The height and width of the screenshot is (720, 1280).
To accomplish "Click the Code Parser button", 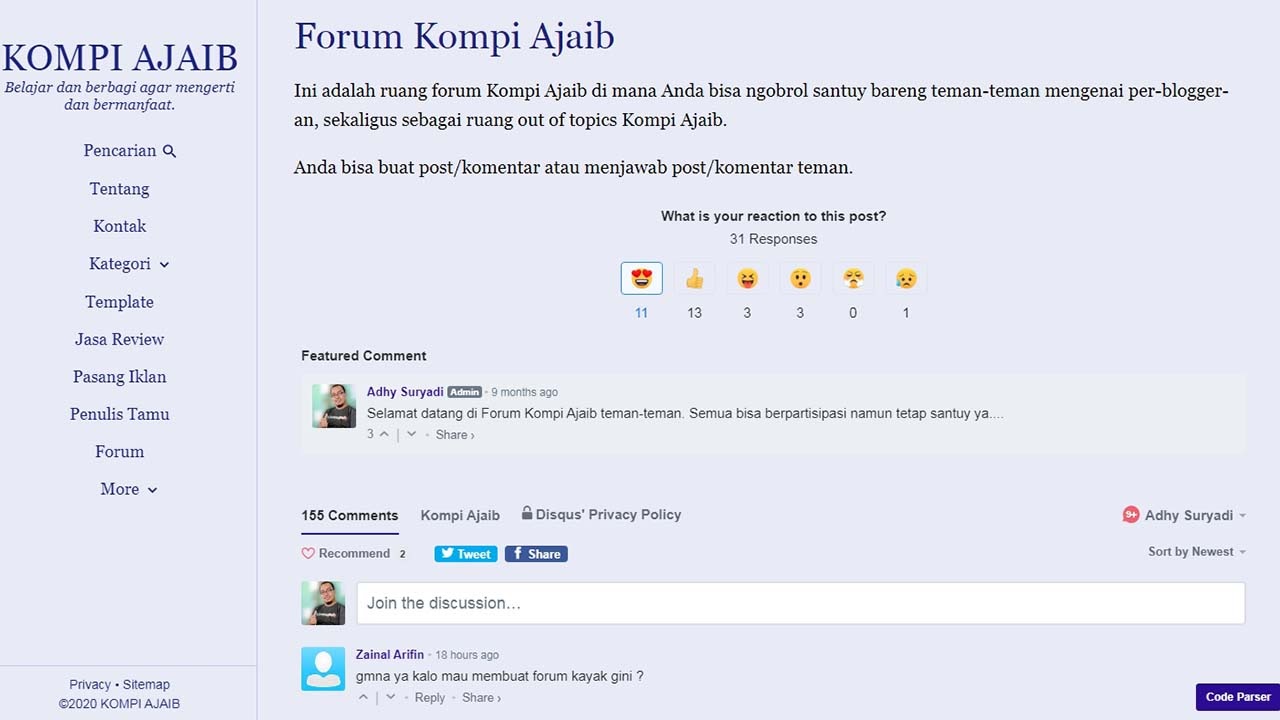I will 1237,697.
